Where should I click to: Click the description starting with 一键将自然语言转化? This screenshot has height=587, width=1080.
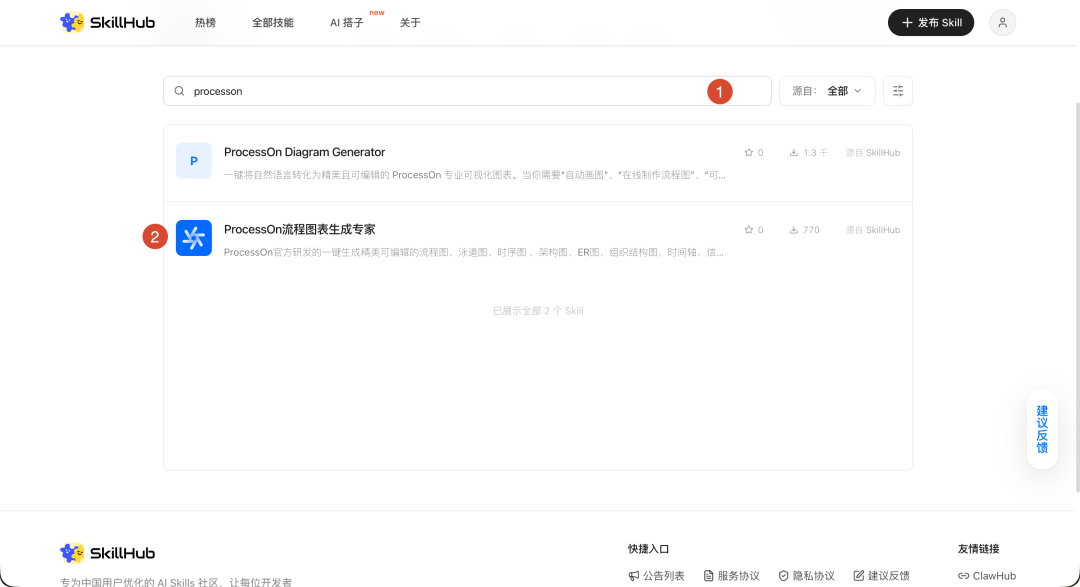tap(474, 175)
